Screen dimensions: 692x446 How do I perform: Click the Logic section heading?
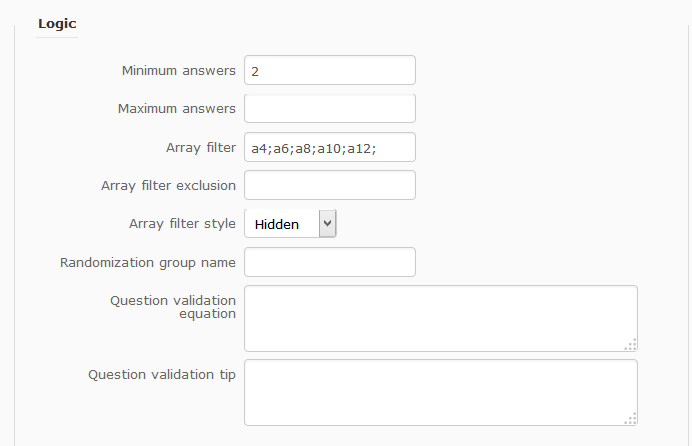coord(57,23)
